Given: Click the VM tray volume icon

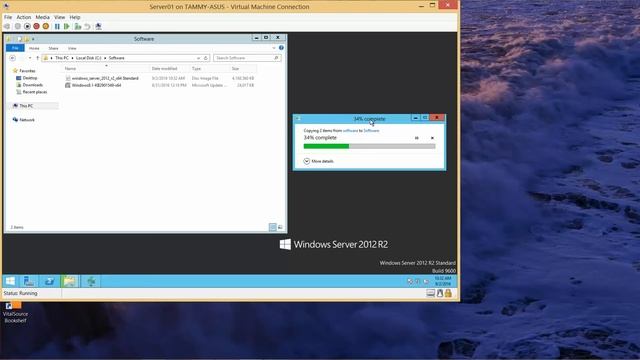Looking at the screenshot, I should coord(426,282).
